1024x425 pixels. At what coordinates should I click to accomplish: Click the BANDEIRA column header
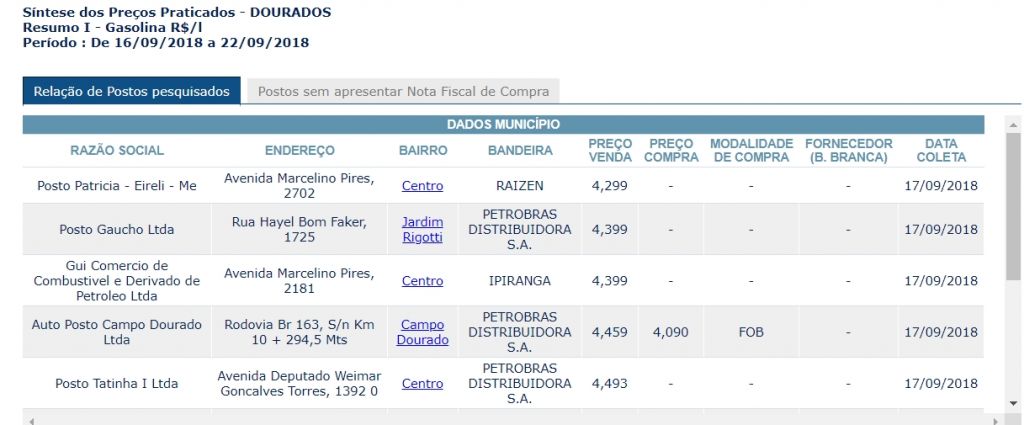point(520,151)
